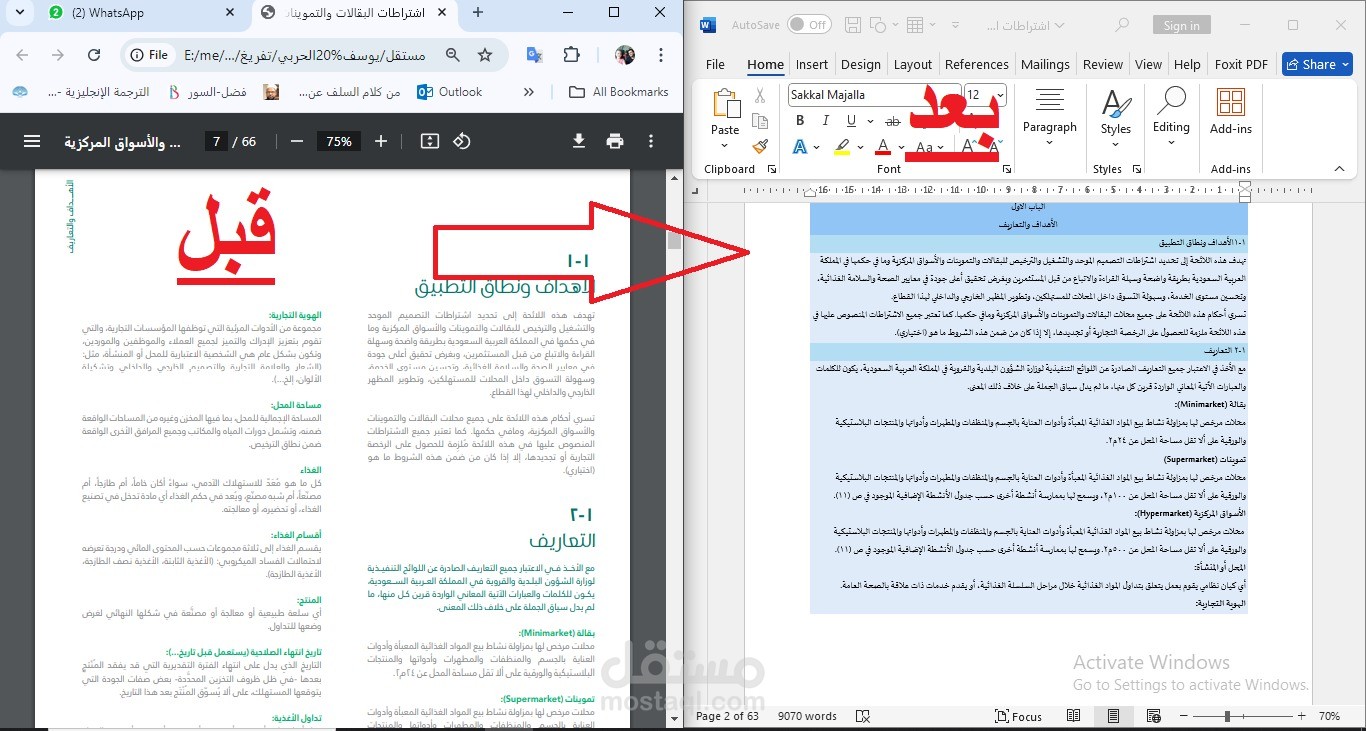1366x731 pixels.
Task: Click the Text Effects blue A icon
Action: (x=800, y=147)
